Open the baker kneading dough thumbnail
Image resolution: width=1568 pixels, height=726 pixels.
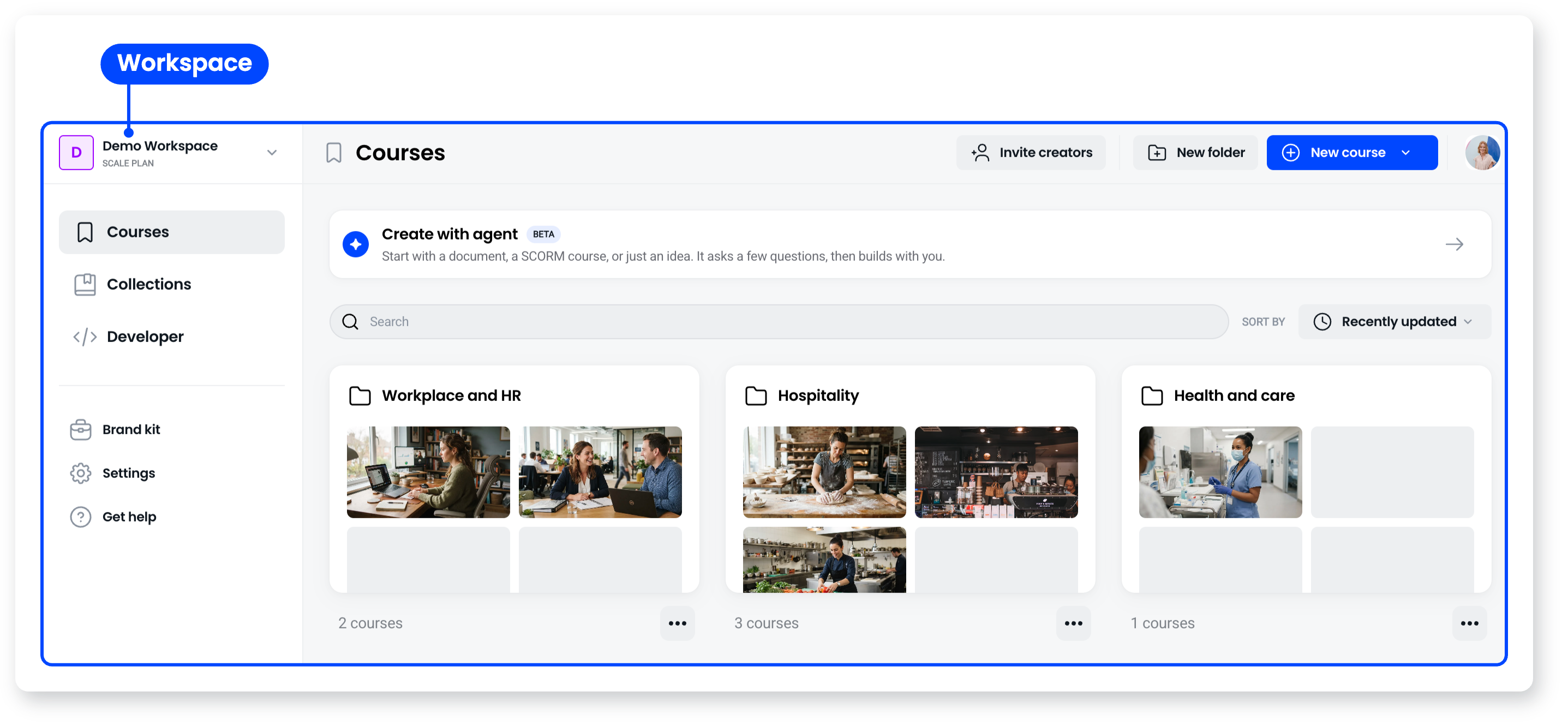pos(824,472)
